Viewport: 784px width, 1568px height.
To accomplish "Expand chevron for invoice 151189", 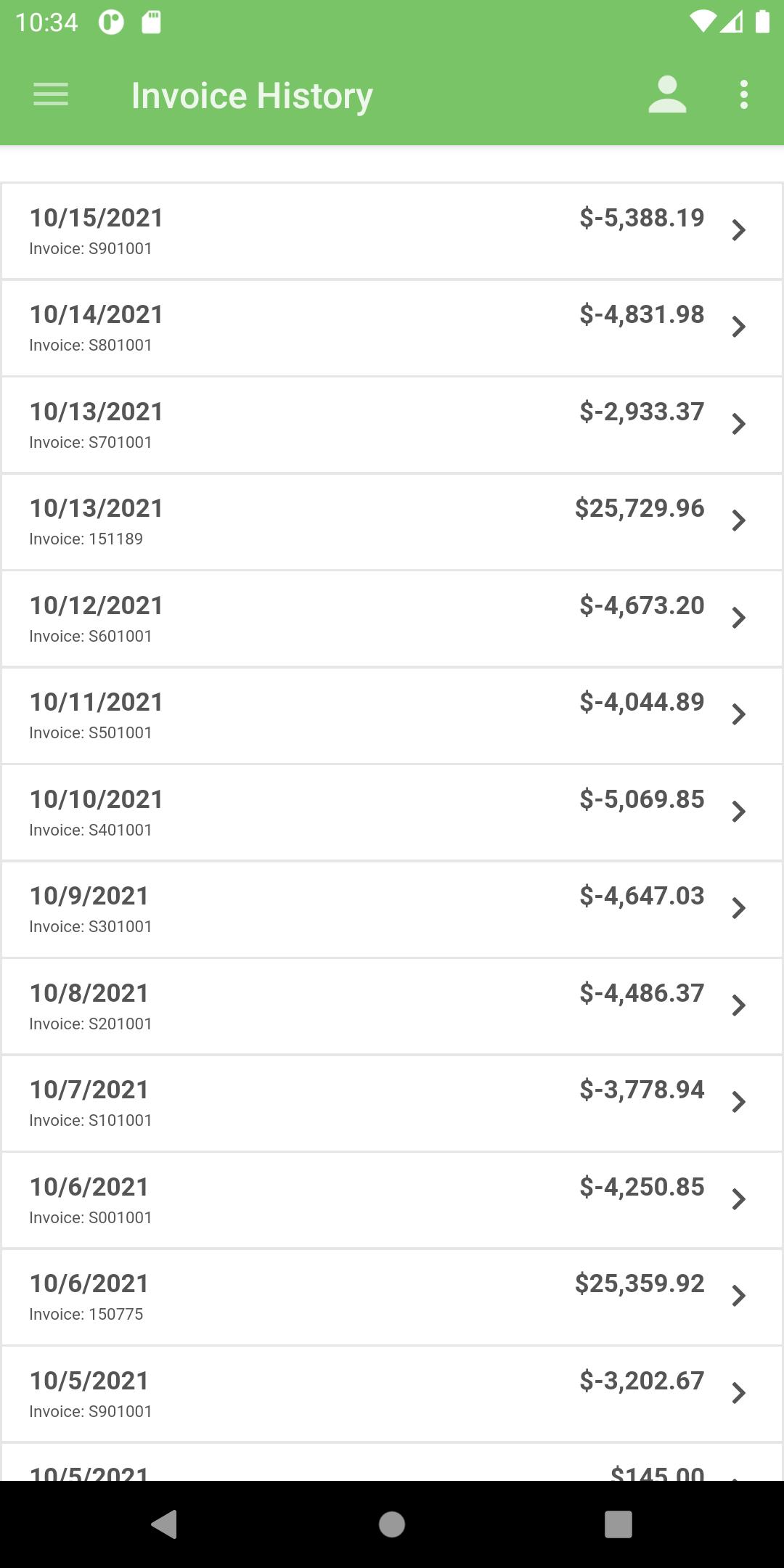I will (739, 520).
